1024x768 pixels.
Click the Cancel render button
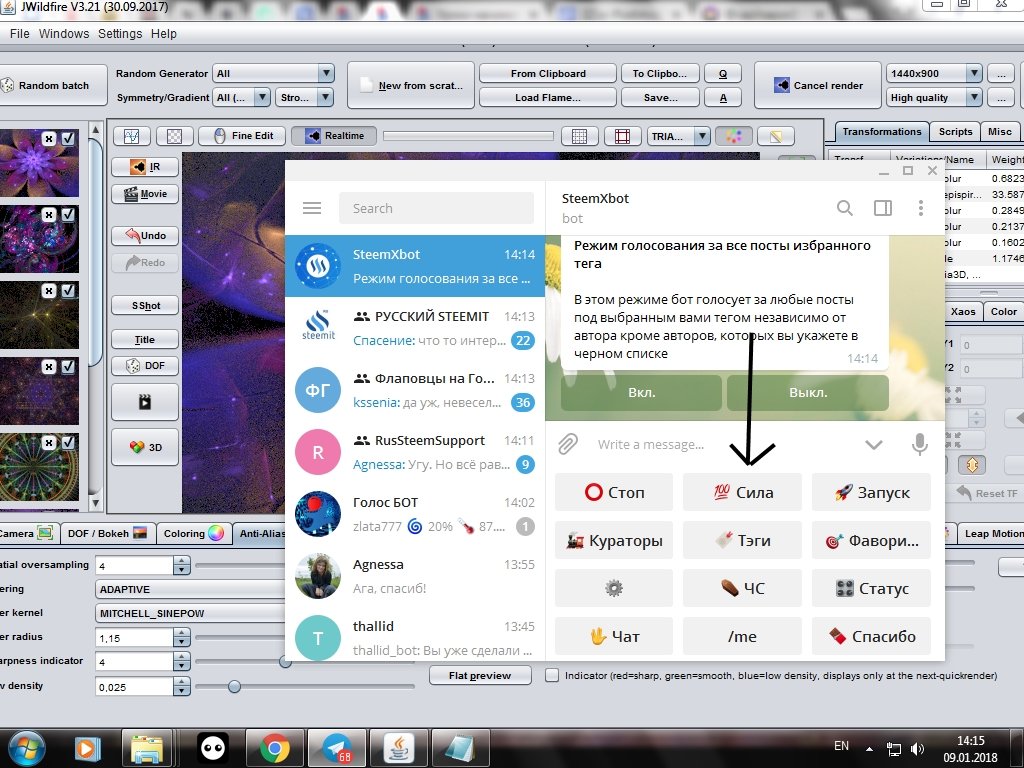click(818, 85)
